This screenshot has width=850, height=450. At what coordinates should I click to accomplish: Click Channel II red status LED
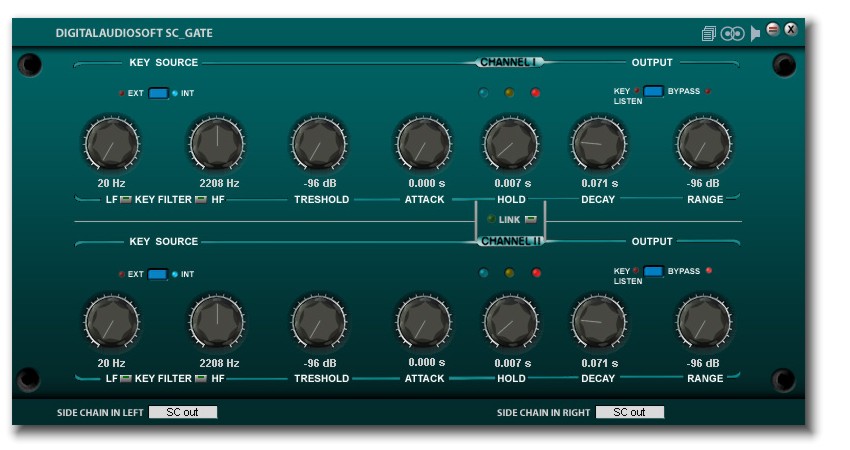pos(536,273)
